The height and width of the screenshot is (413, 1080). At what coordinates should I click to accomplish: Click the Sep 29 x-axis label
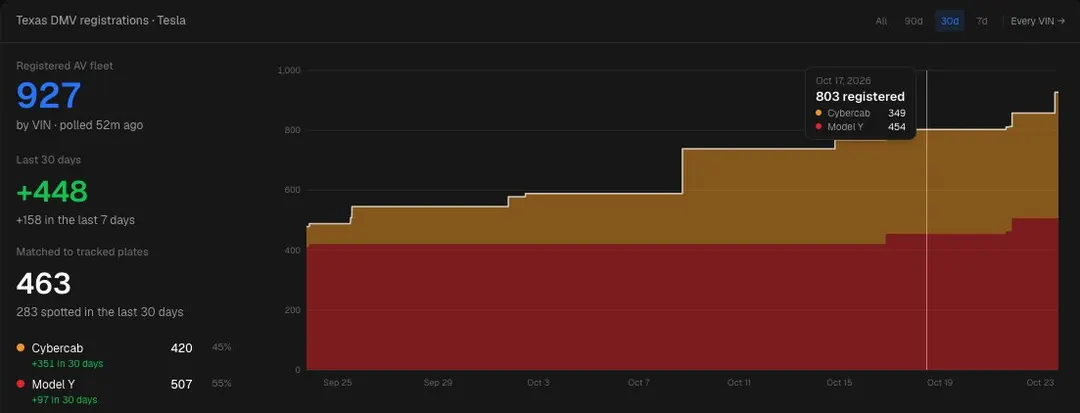click(438, 383)
